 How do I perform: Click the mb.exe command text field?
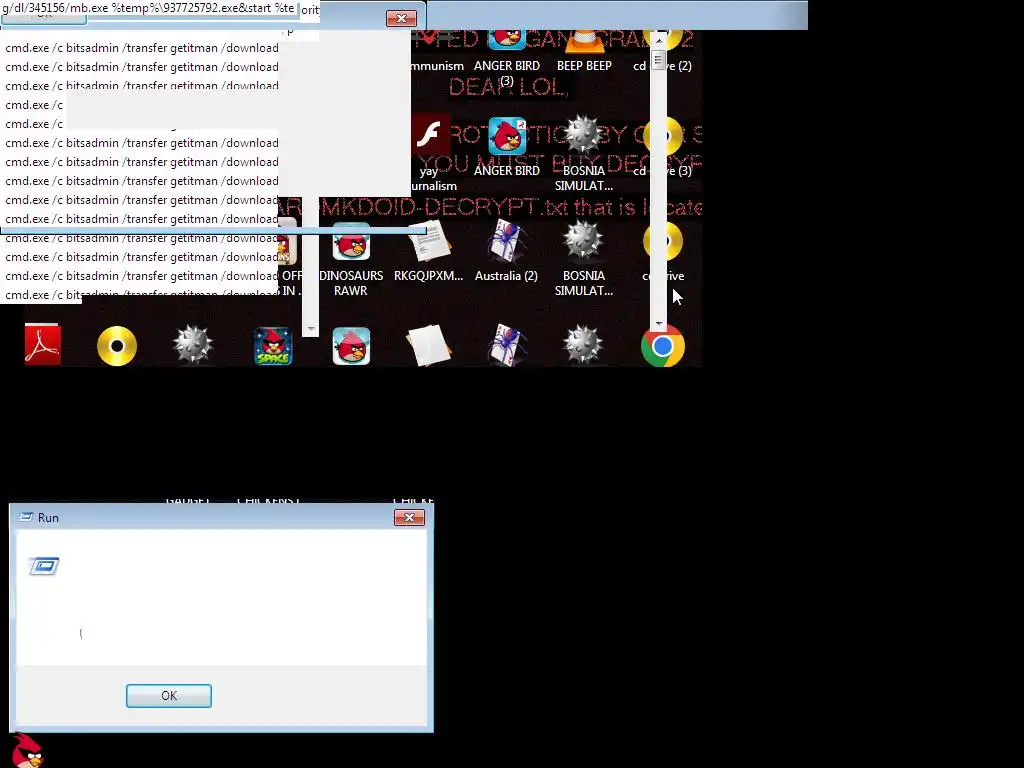(148, 9)
